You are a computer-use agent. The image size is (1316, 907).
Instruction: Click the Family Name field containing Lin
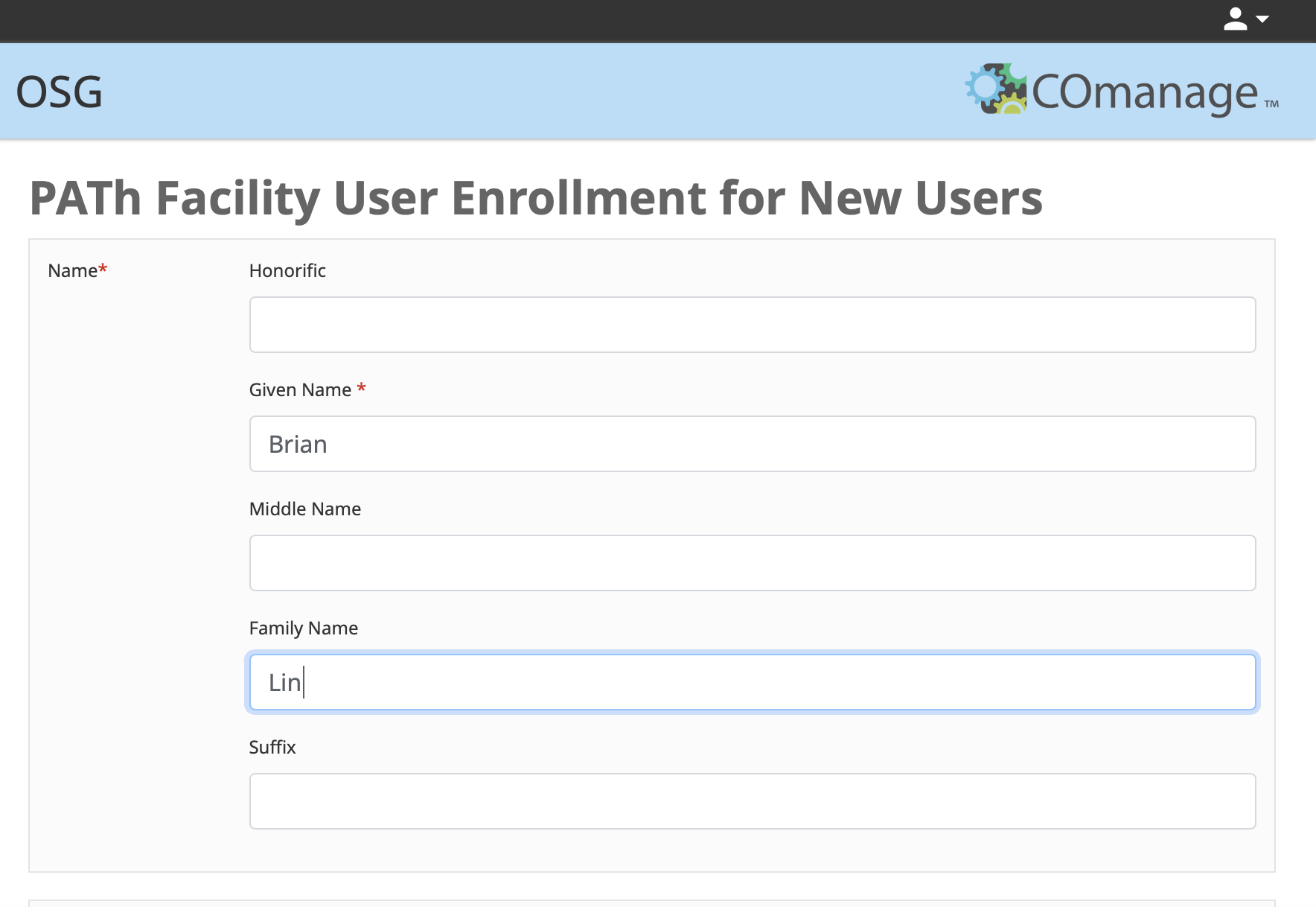click(x=752, y=682)
